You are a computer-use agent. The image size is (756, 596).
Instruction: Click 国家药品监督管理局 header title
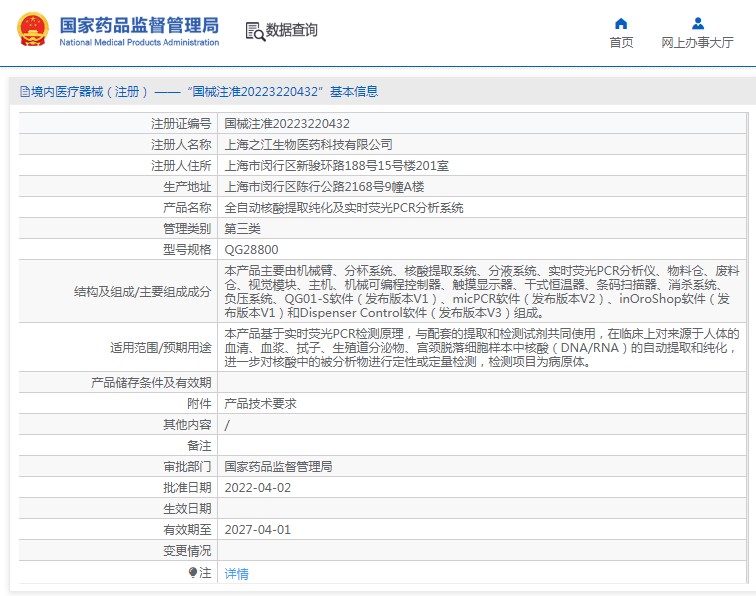pos(139,25)
